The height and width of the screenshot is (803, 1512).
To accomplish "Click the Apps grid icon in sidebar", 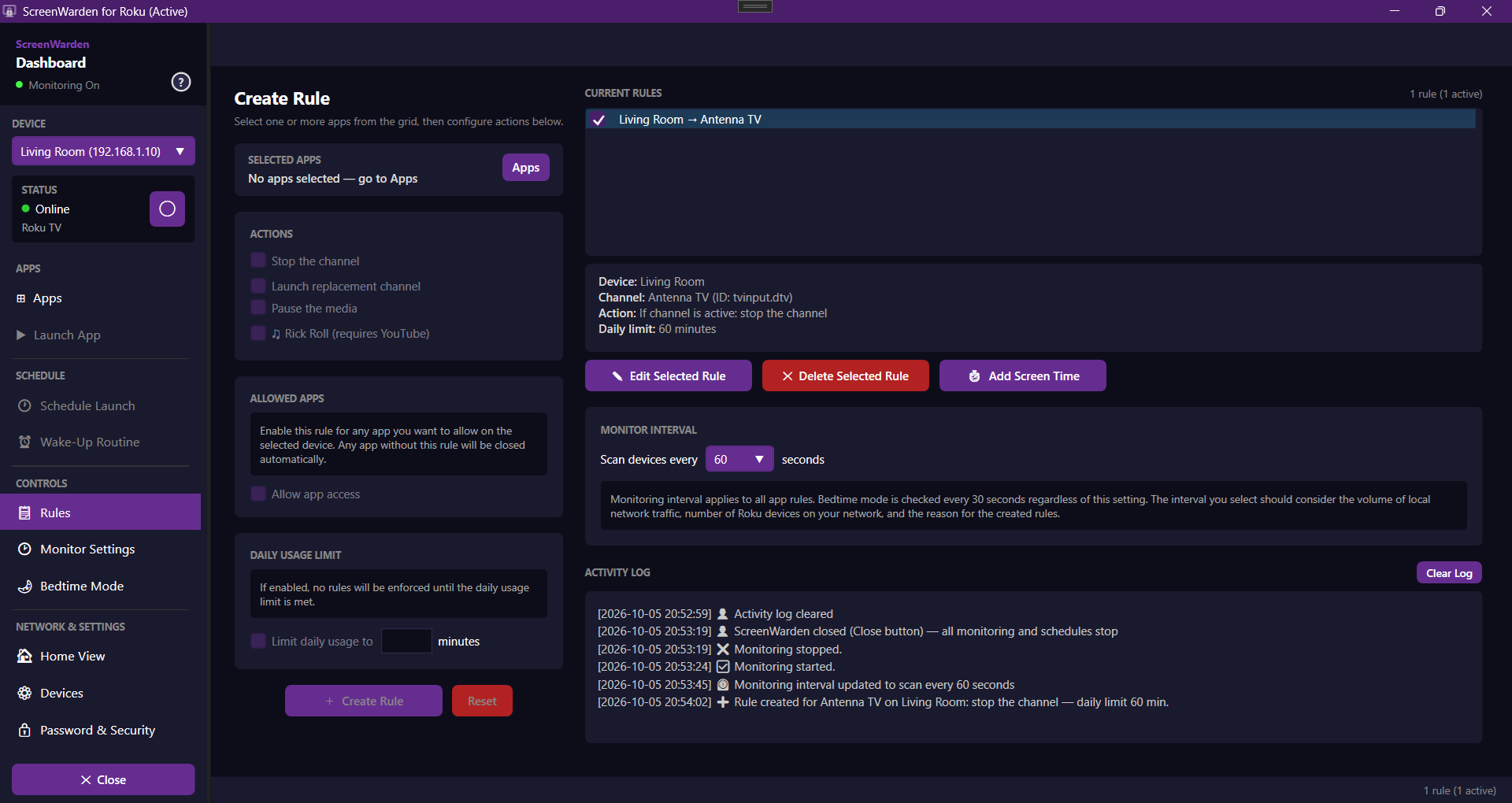I will click(x=21, y=298).
